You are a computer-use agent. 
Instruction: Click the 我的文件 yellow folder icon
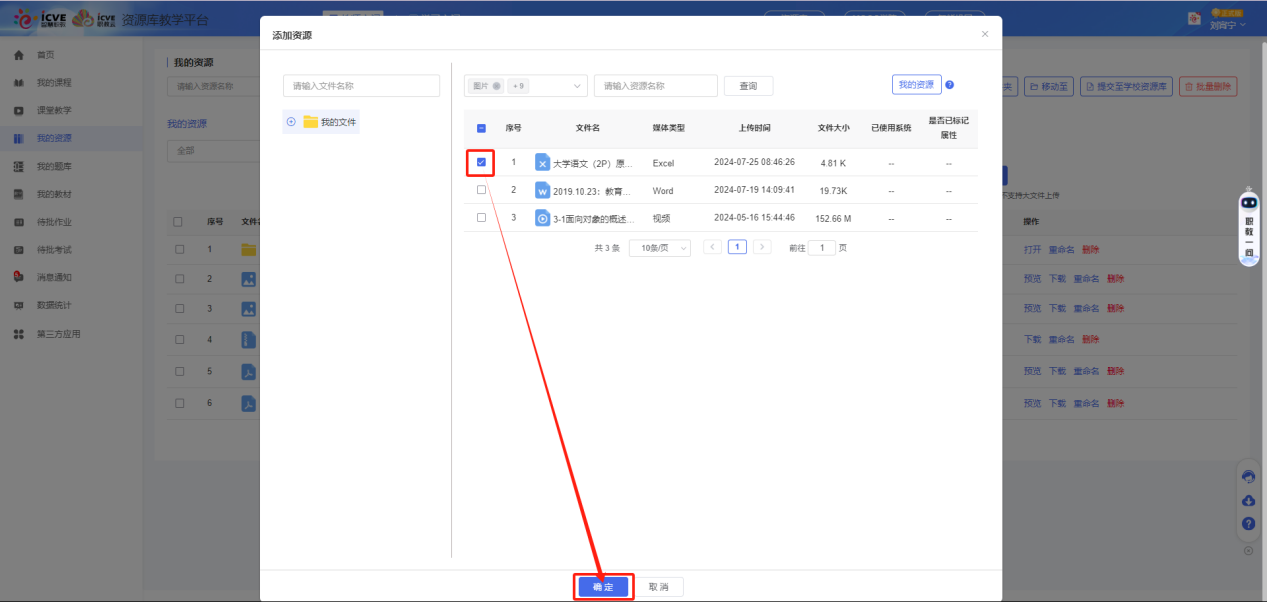(310, 122)
